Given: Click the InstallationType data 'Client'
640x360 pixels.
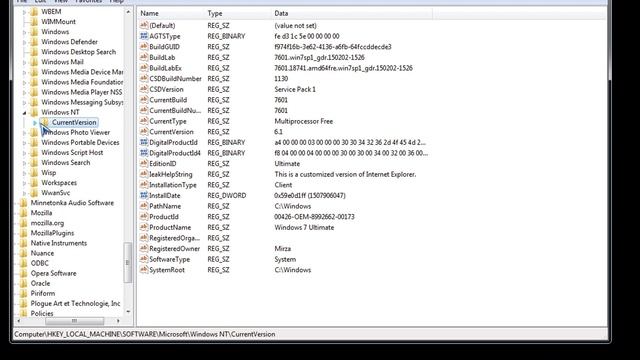Looking at the screenshot, I should tap(283, 185).
